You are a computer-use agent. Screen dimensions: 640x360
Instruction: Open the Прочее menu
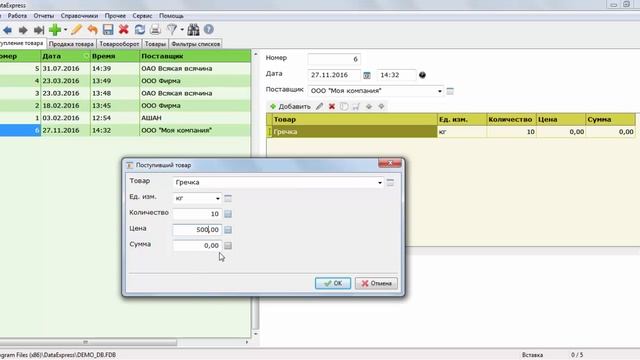coord(115,16)
